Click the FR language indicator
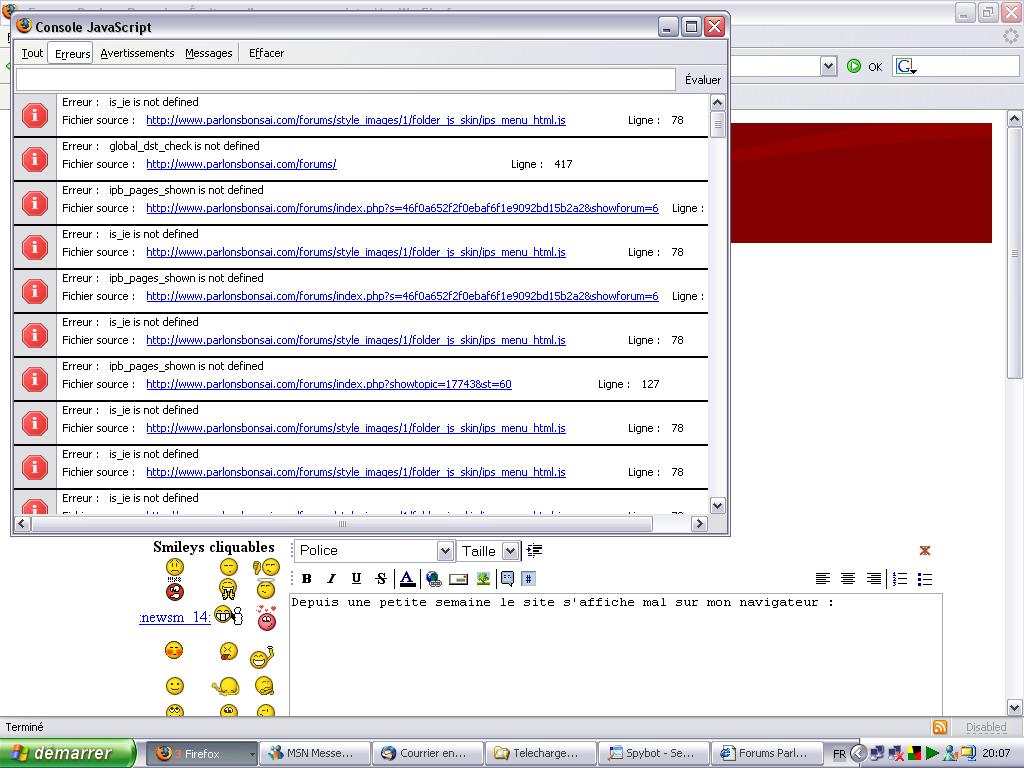This screenshot has width=1024, height=768. pyautogui.click(x=839, y=754)
